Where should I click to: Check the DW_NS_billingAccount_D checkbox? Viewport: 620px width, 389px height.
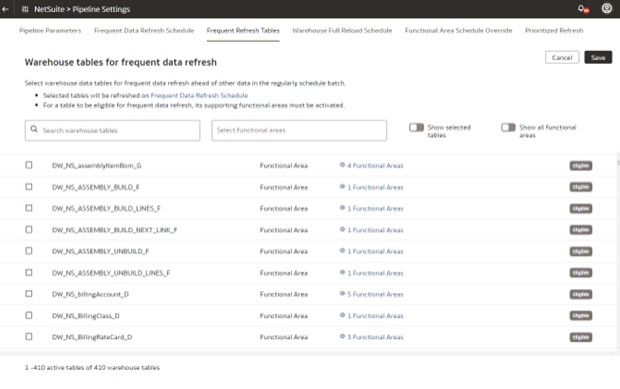[x=29, y=294]
